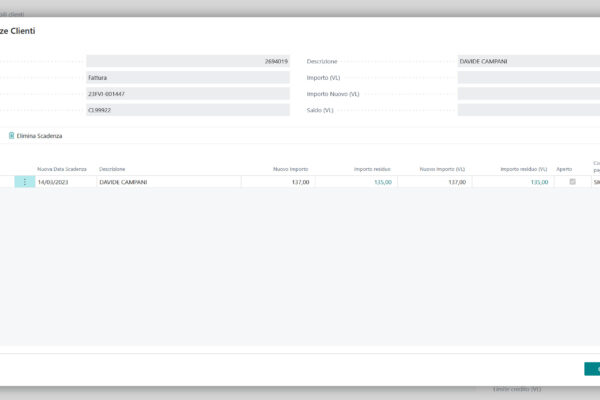Viewport: 600px width, 400px height.
Task: Click the Importo (VL) field label
Action: click(x=323, y=78)
